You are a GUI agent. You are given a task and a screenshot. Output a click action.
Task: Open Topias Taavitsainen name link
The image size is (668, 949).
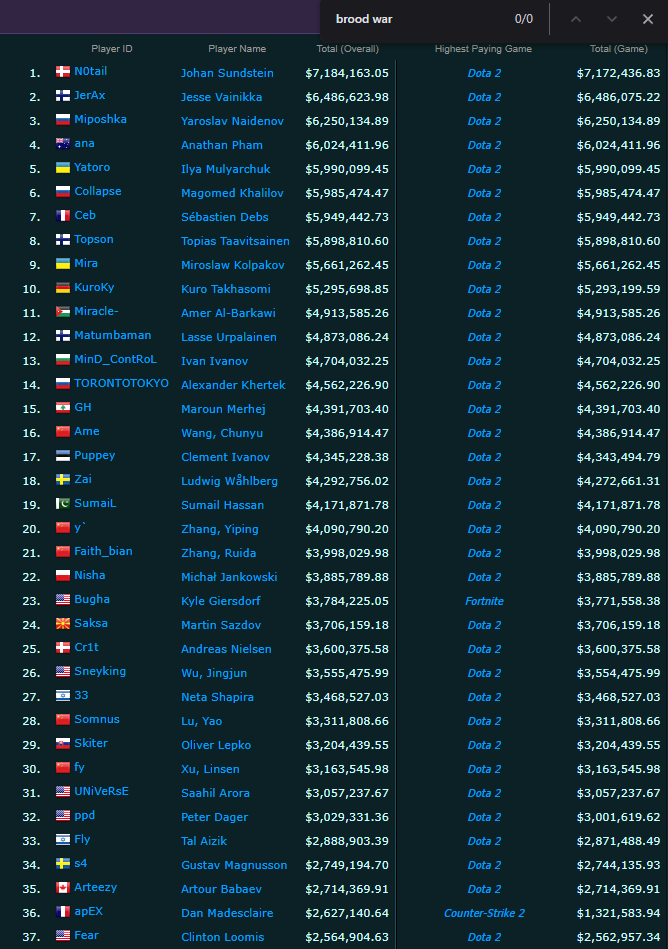pyautogui.click(x=235, y=241)
